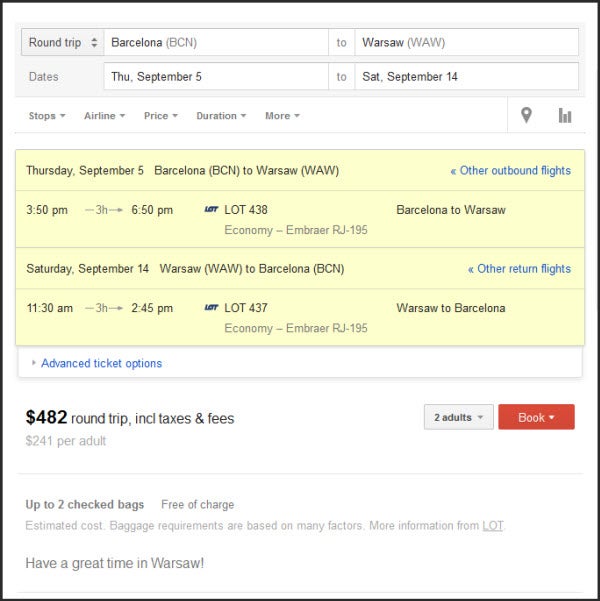Click the Barcelona (BCN) origin field
Screen dimensions: 600x601
click(216, 42)
